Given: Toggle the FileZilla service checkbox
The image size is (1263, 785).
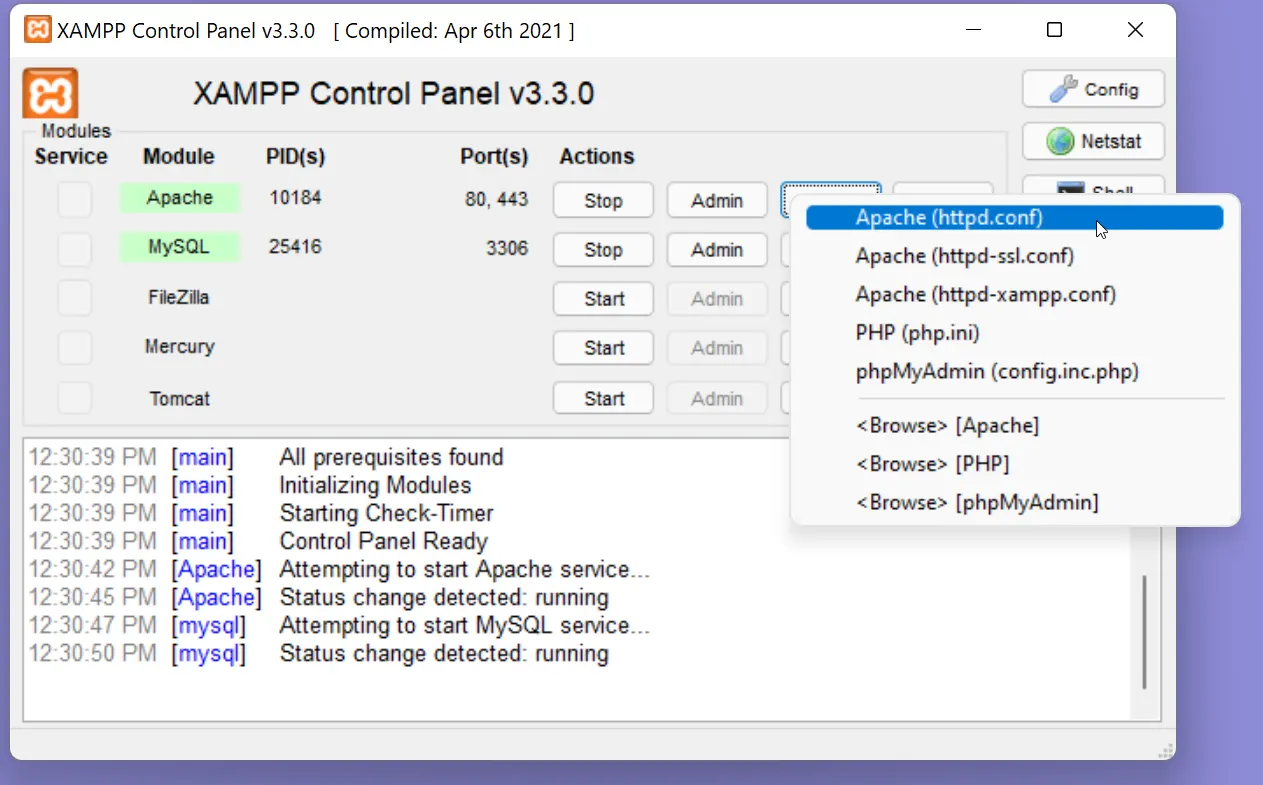Looking at the screenshot, I should (74, 298).
